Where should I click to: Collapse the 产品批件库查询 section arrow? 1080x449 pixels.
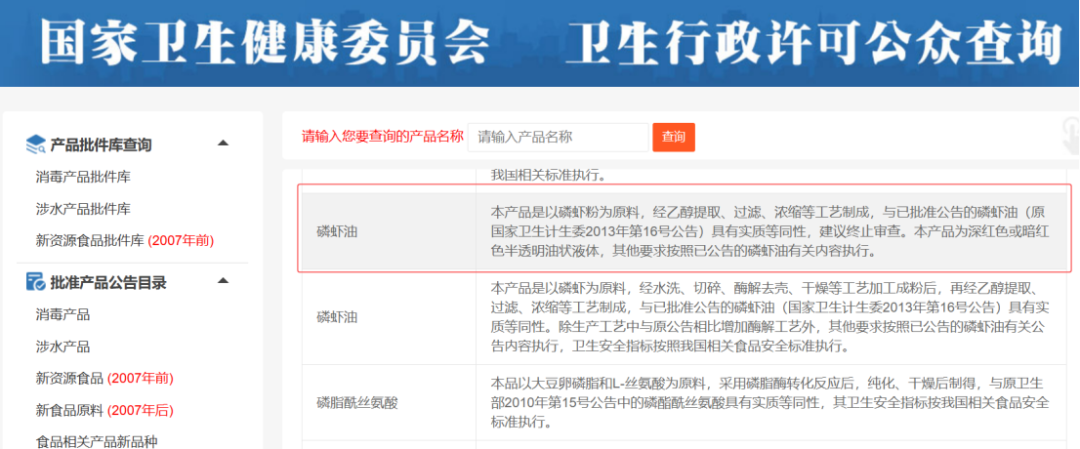[223, 144]
